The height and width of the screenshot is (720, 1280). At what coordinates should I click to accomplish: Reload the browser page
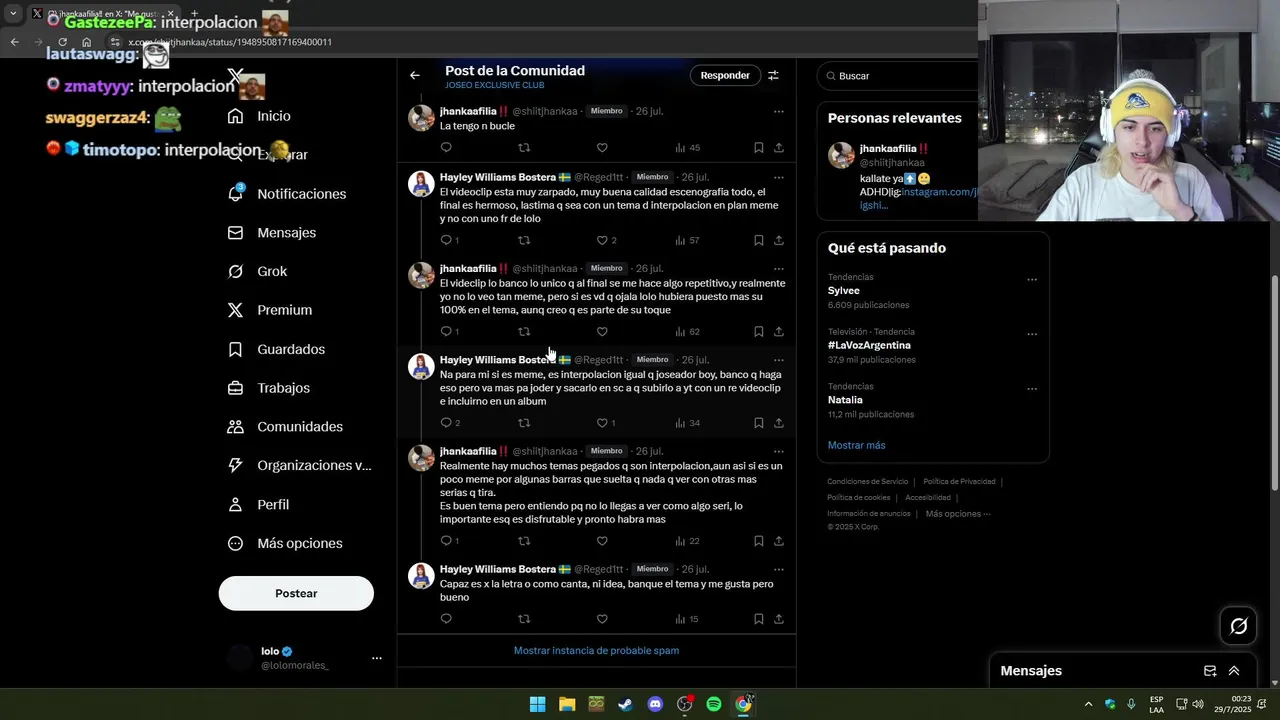point(62,42)
